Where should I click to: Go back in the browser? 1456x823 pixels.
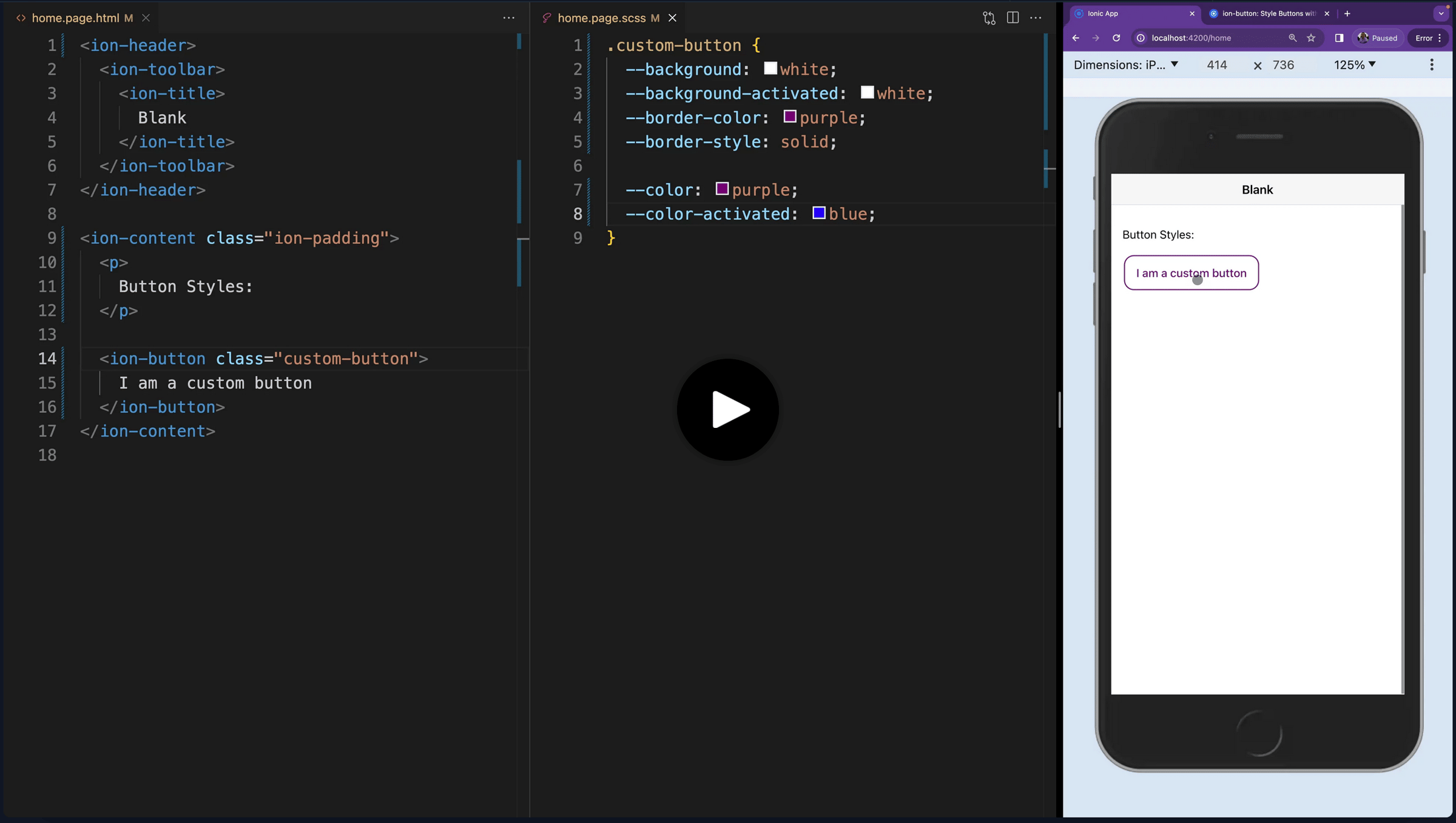(1076, 38)
